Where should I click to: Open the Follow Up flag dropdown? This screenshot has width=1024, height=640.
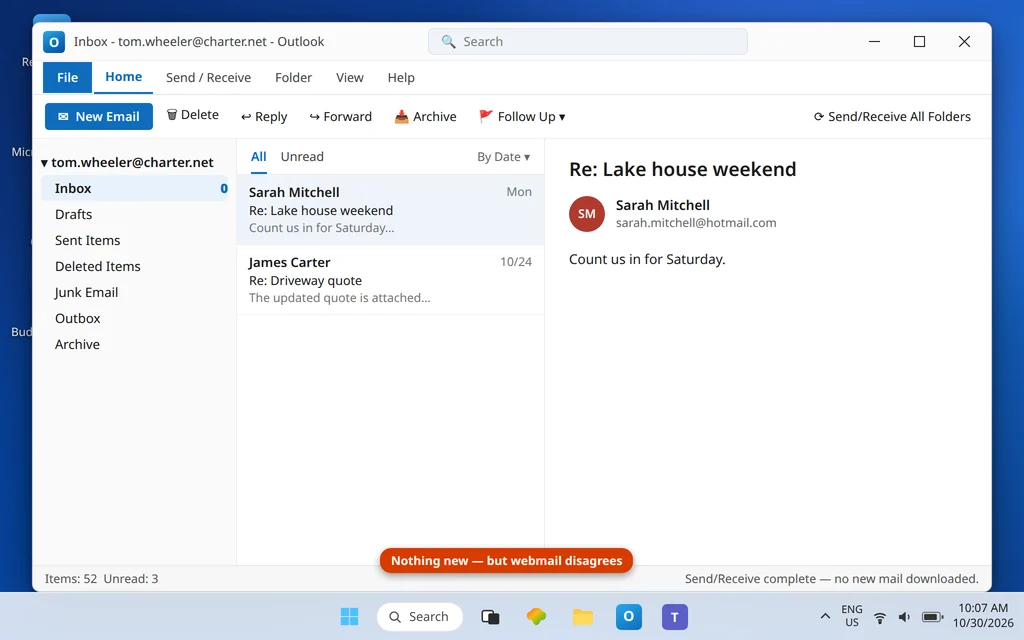point(522,116)
